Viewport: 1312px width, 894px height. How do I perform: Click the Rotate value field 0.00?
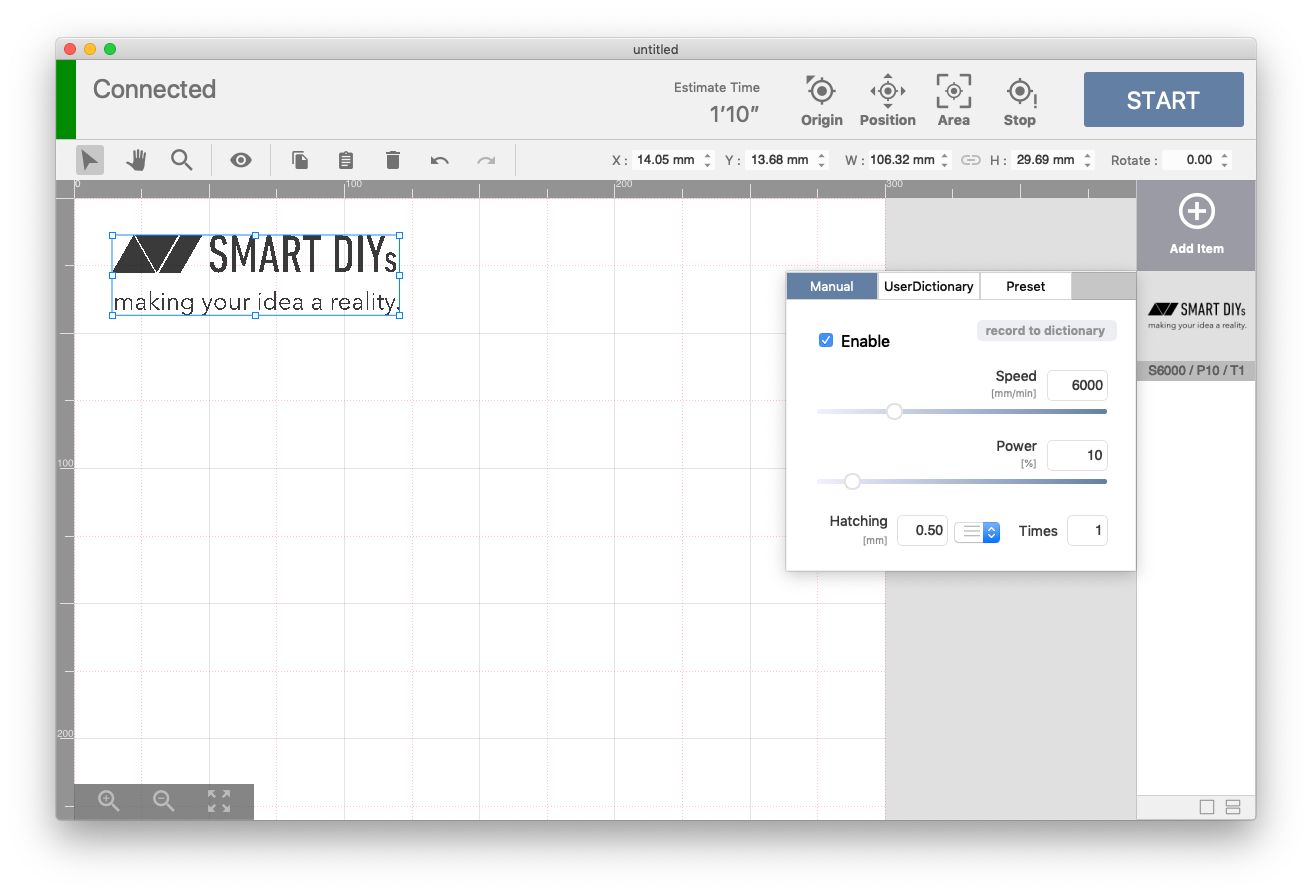1190,160
